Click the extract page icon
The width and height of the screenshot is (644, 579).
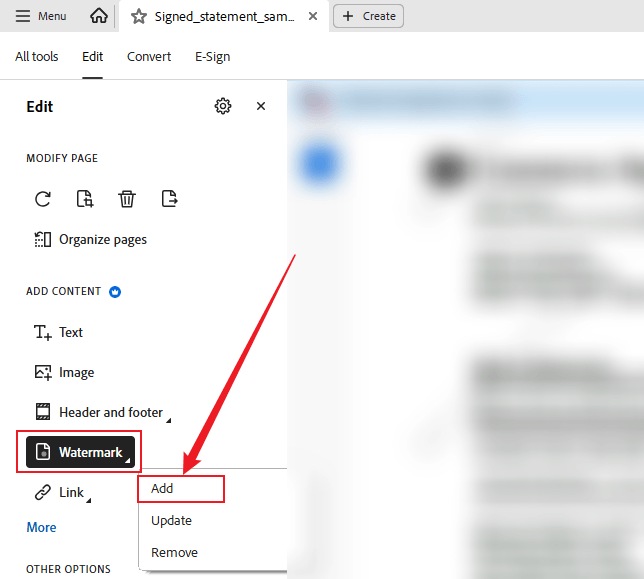coord(169,199)
